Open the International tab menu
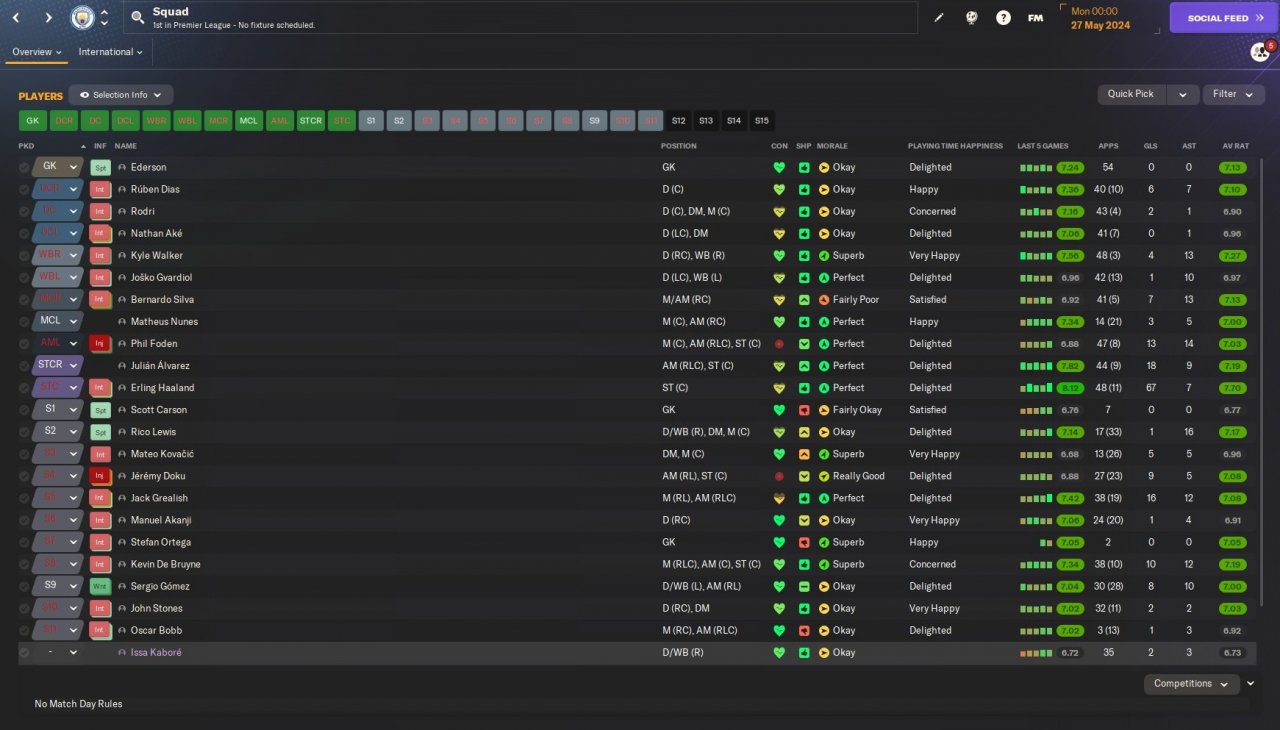Image resolution: width=1280 pixels, height=730 pixels. click(110, 52)
